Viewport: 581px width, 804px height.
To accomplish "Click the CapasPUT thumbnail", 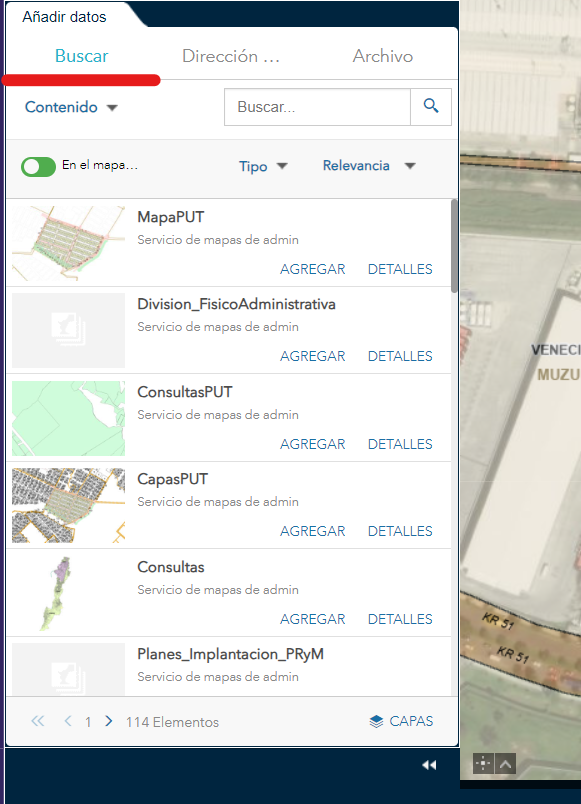I will pyautogui.click(x=68, y=506).
